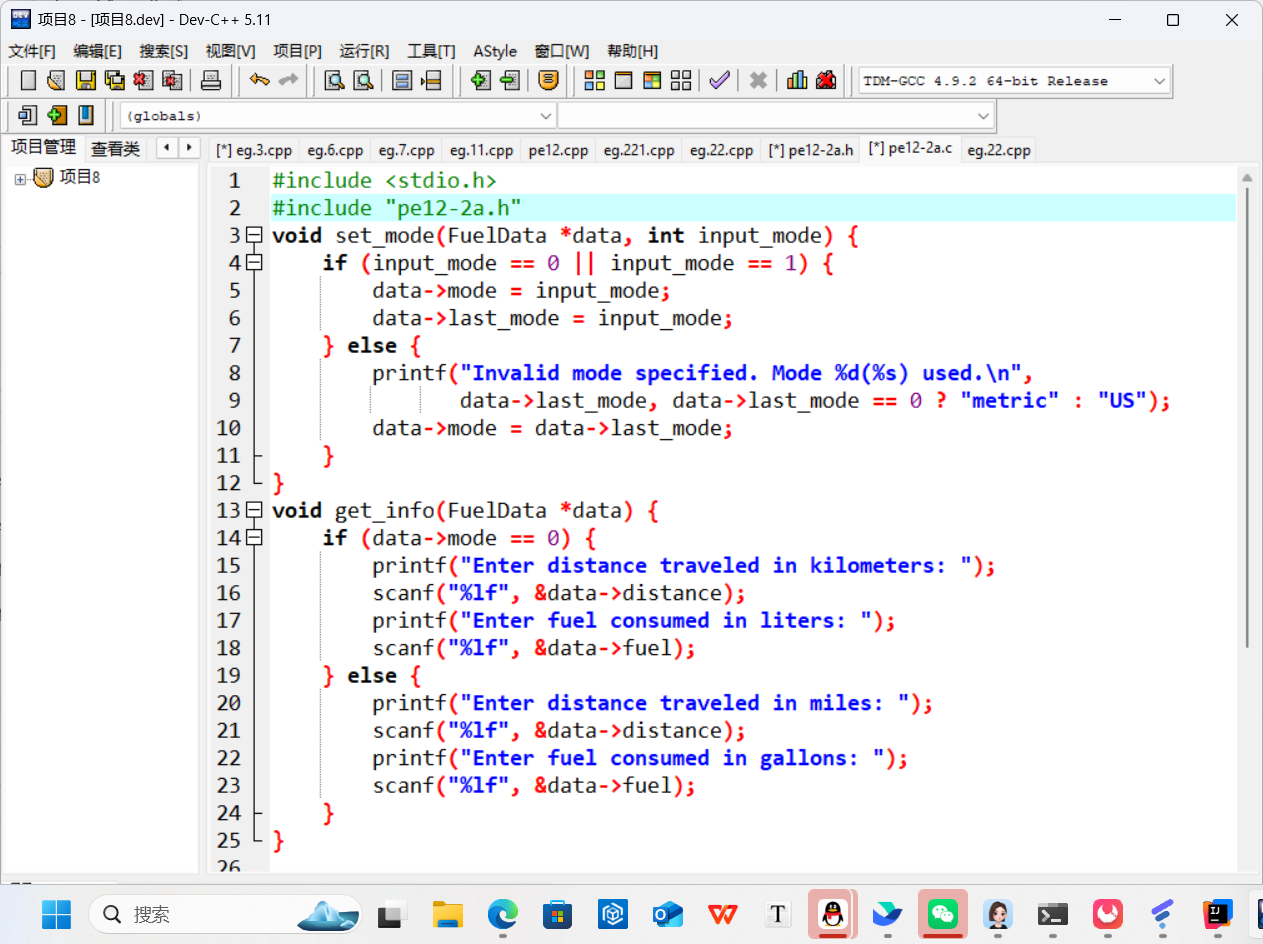The width and height of the screenshot is (1263, 944).
Task: Click the Open file toolbar icon
Action: click(57, 81)
